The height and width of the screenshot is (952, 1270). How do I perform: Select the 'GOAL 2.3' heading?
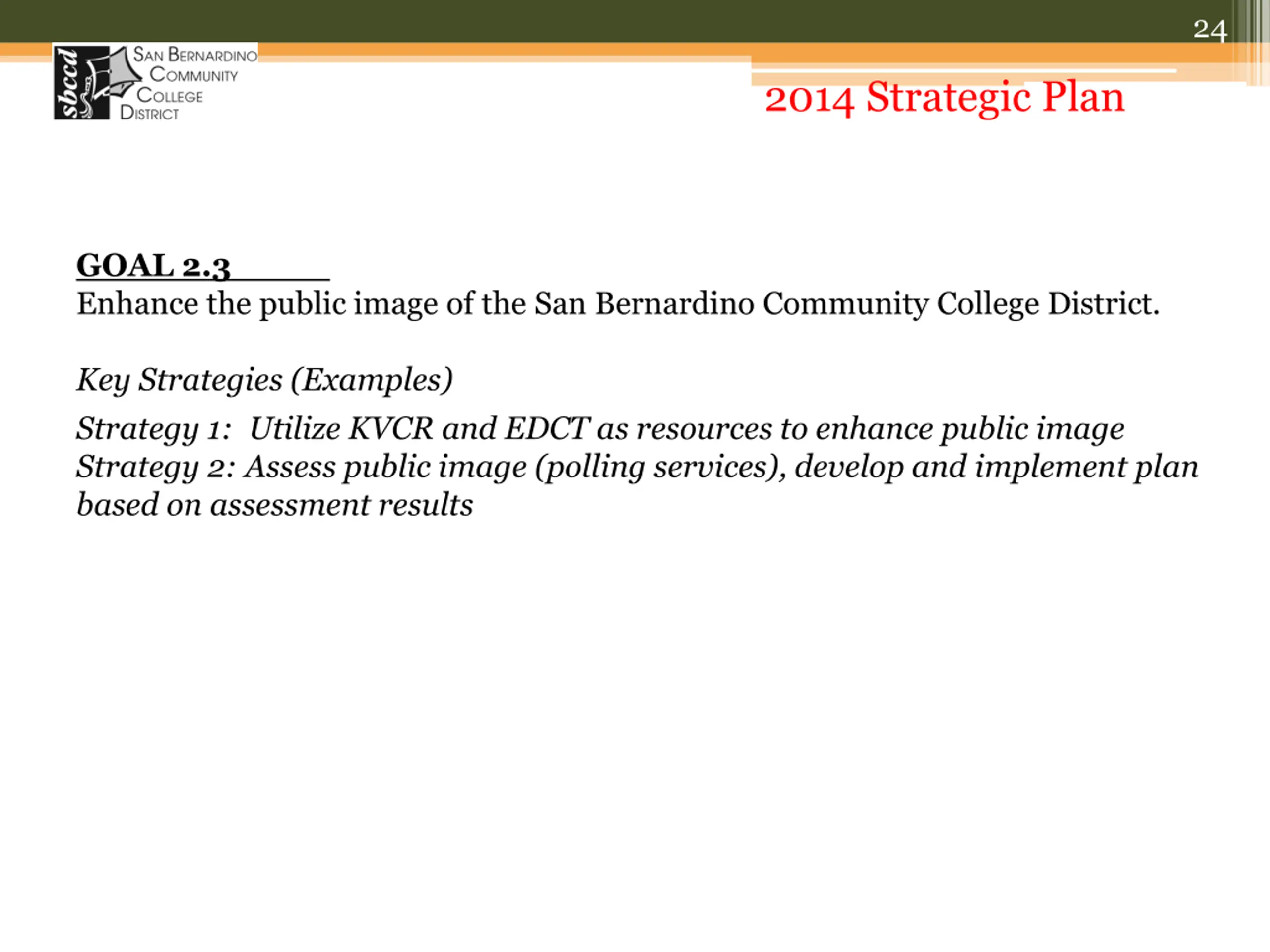pos(153,266)
